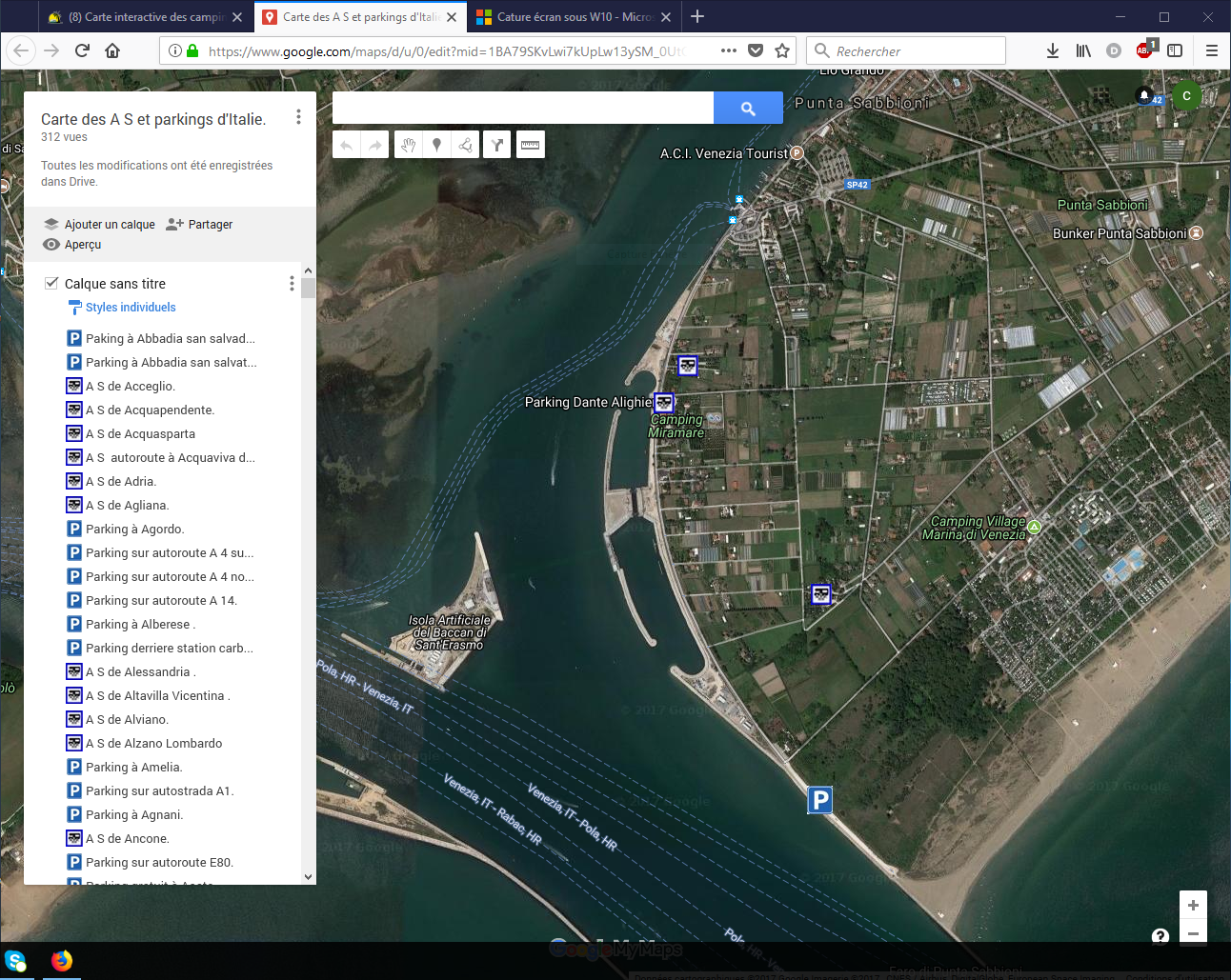The height and width of the screenshot is (980, 1231).
Task: Click northern camper marker above Camping Miramare
Action: pos(688,366)
